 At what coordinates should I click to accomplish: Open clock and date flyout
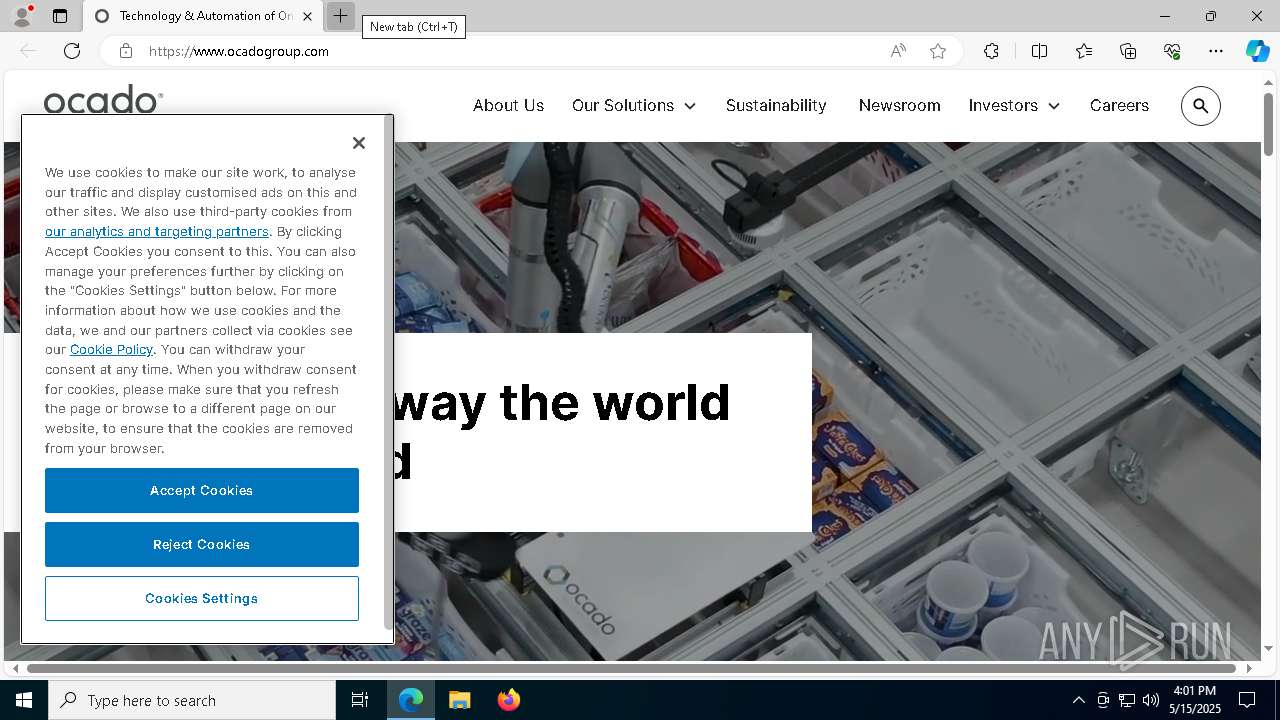(1194, 700)
